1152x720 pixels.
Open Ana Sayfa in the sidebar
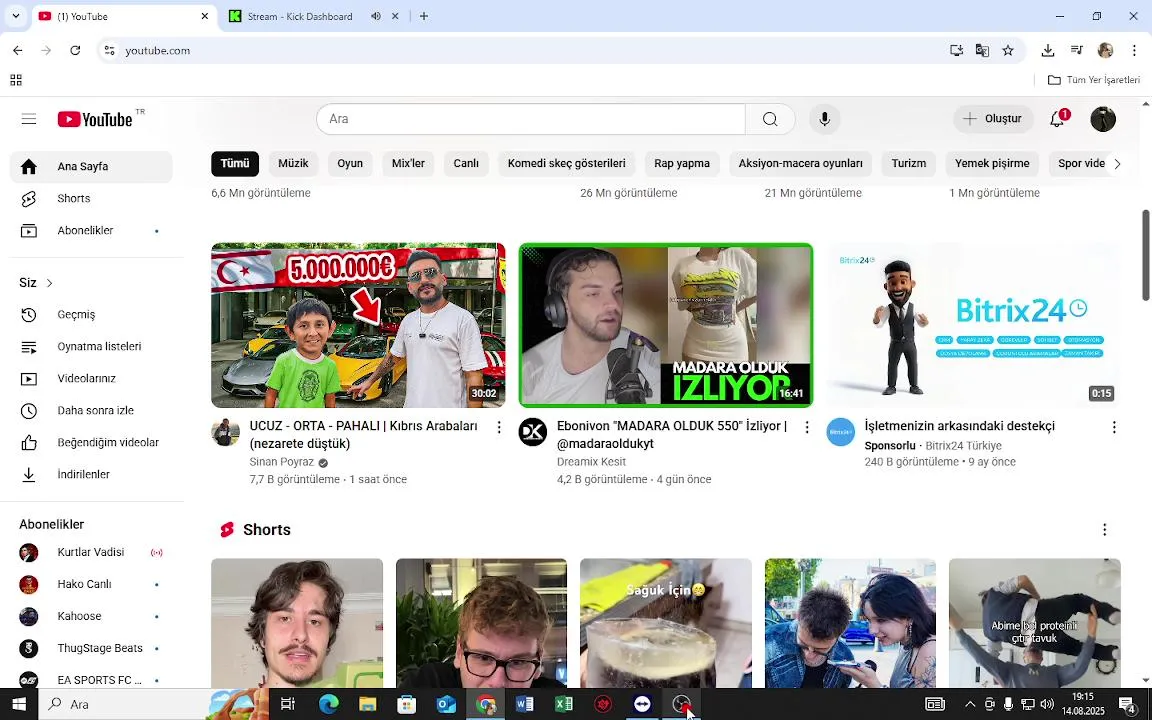click(91, 167)
